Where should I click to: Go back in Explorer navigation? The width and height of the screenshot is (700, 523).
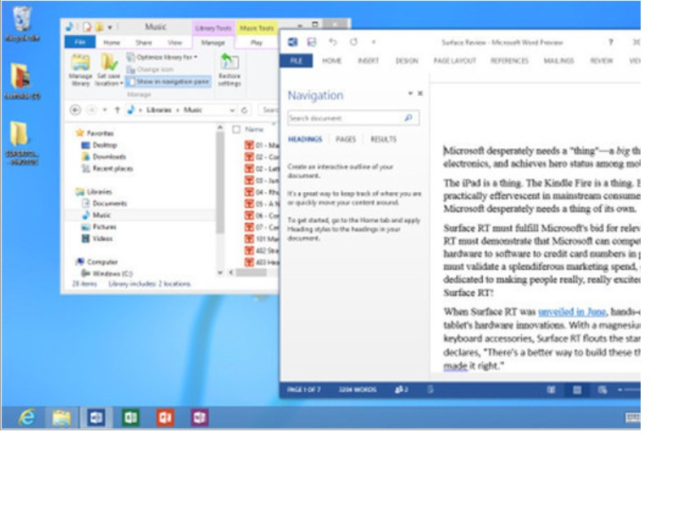point(75,110)
